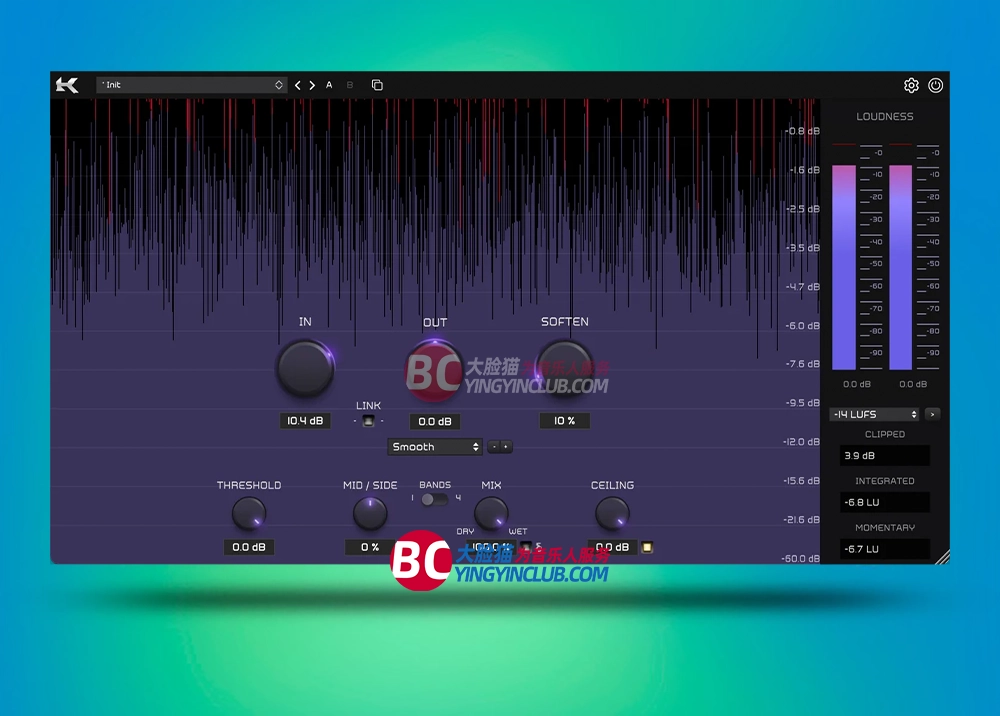This screenshot has height=716, width=1000.
Task: Go to the next preset arrow
Action: (312, 86)
